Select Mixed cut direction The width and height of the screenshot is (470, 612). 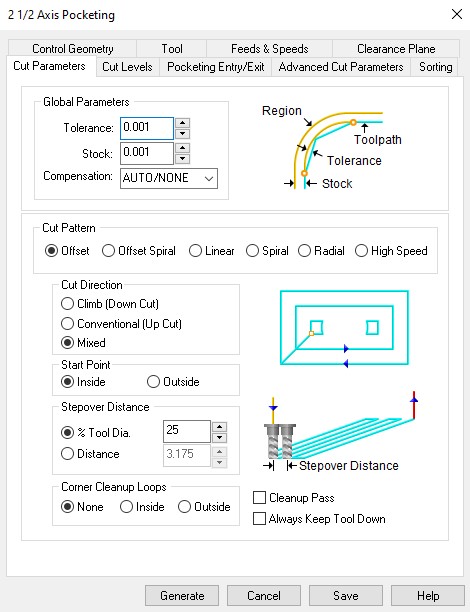(83, 343)
